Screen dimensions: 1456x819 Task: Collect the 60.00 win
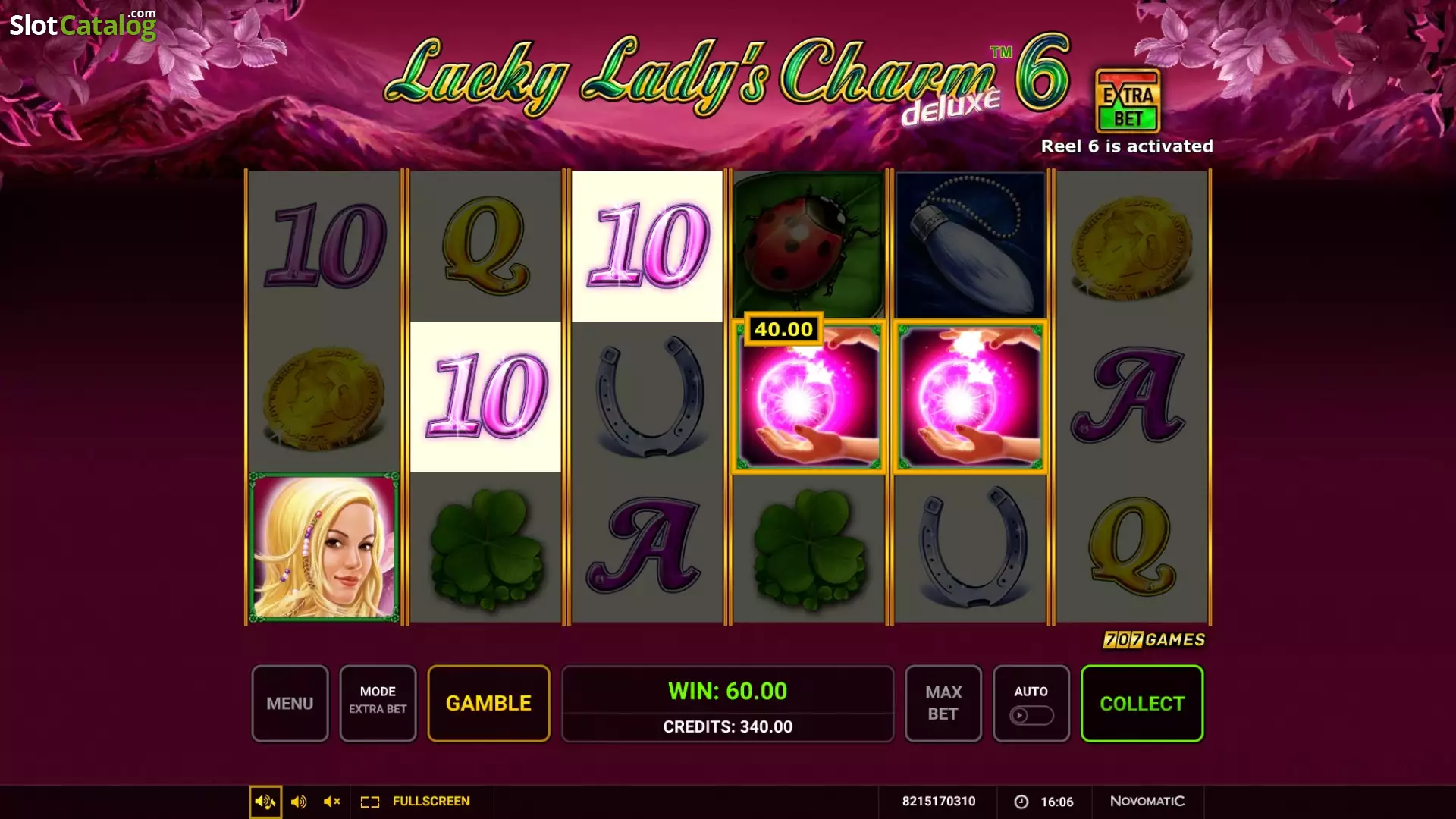pyautogui.click(x=1142, y=703)
